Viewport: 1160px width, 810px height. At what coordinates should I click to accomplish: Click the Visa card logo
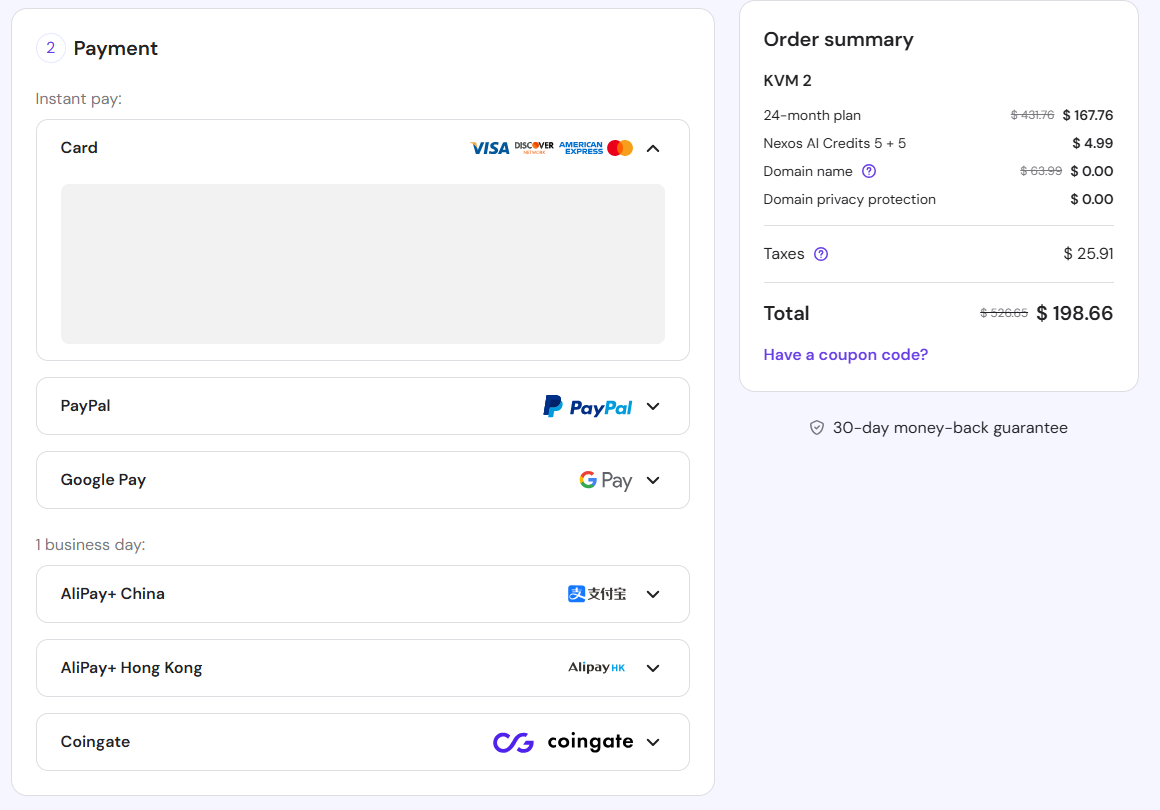(490, 149)
